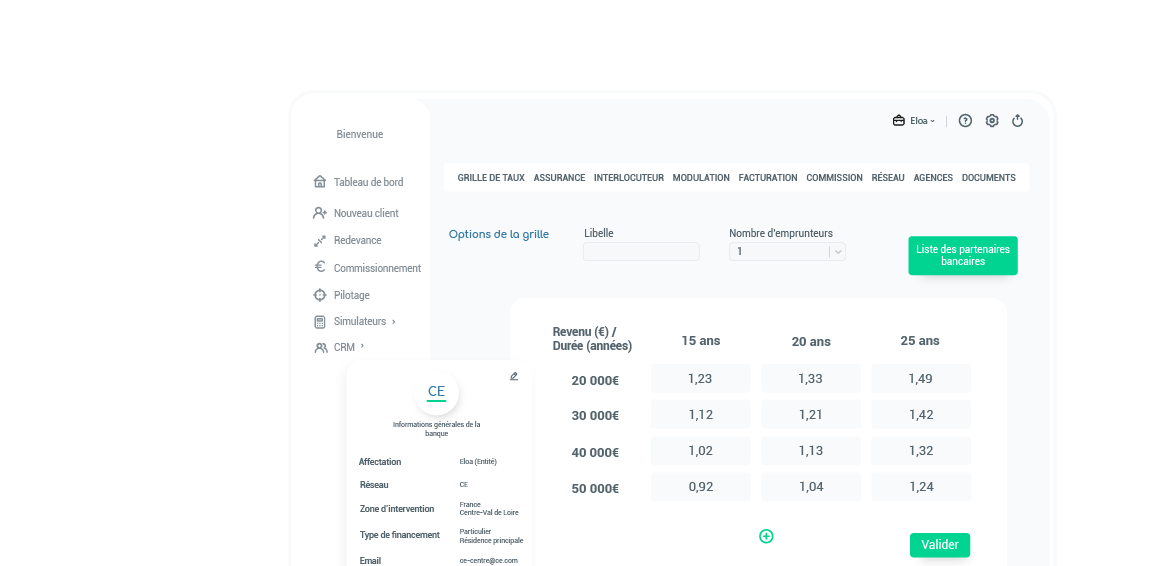Click the 15 ans column header
Viewport: 1176px width, 566px height.
[700, 341]
